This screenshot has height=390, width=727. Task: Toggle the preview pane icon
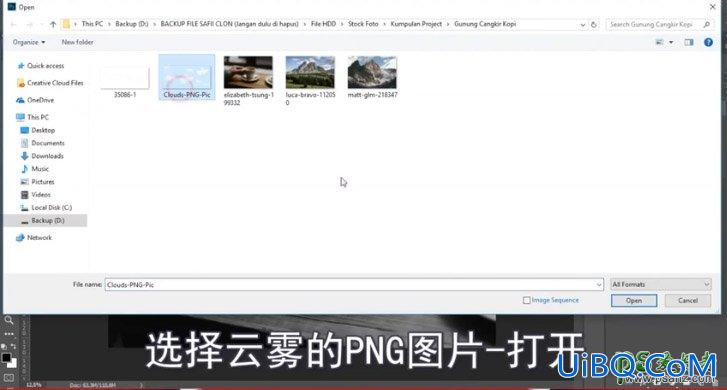[x=689, y=42]
